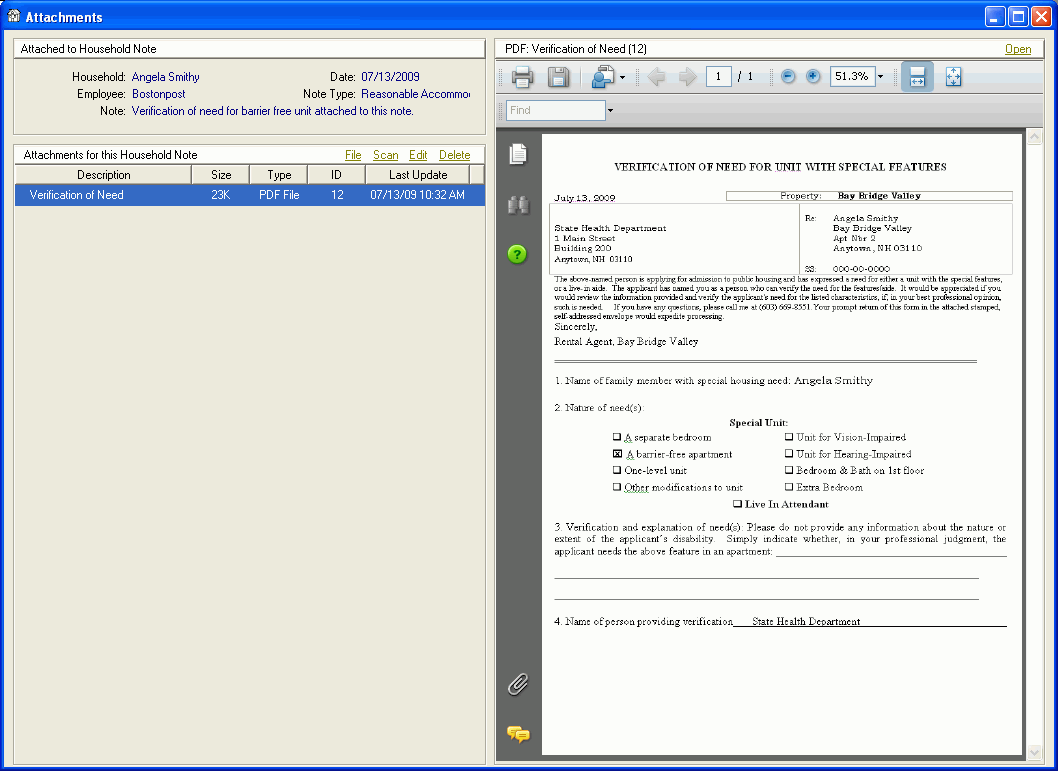Check 'Unit for Vision-Impaired' box

coord(789,438)
